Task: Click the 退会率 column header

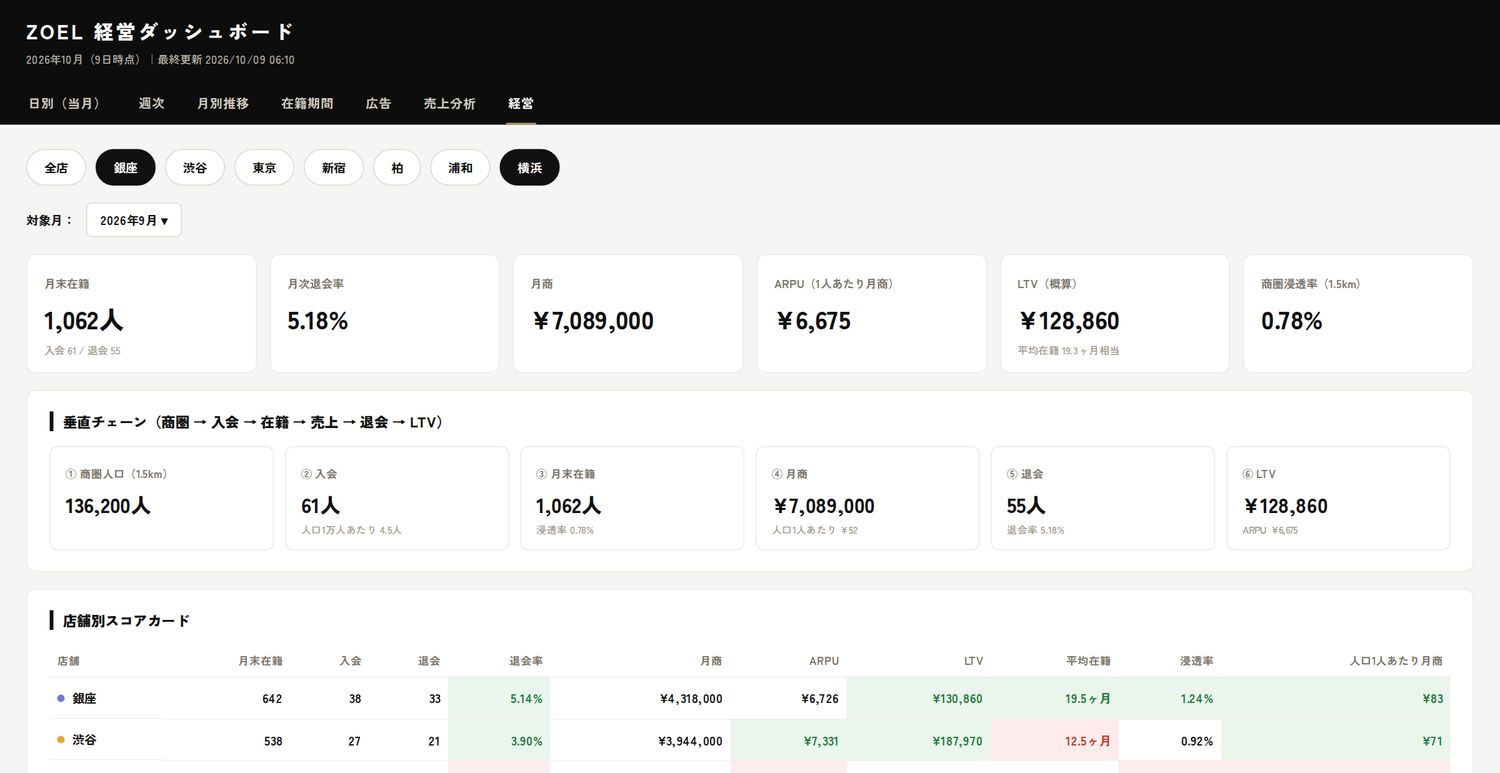Action: click(526, 661)
